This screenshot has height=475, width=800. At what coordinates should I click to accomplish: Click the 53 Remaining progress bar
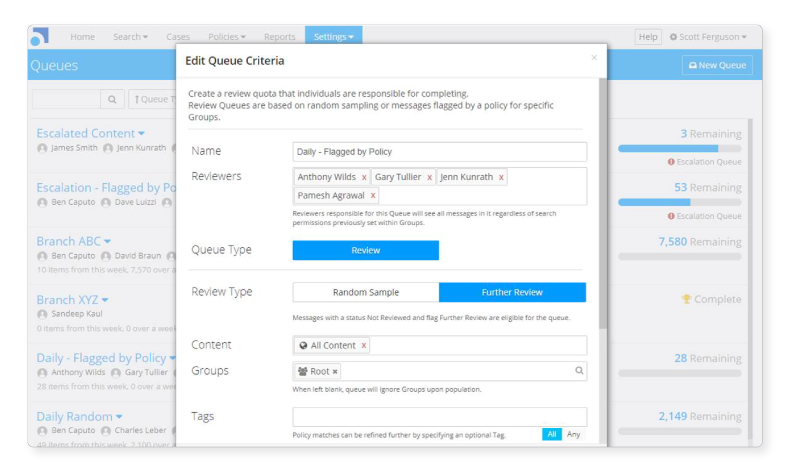click(x=680, y=203)
